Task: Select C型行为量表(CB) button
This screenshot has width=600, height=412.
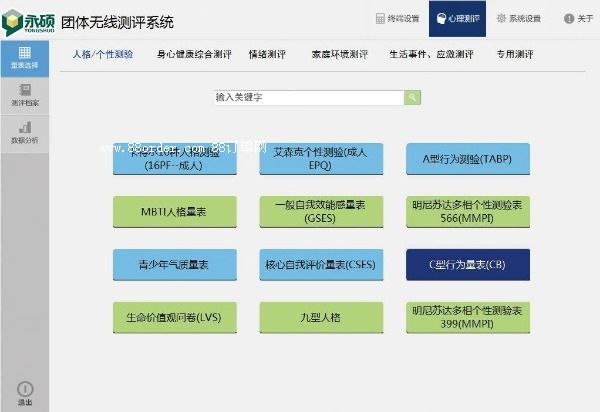Action: click(x=467, y=264)
